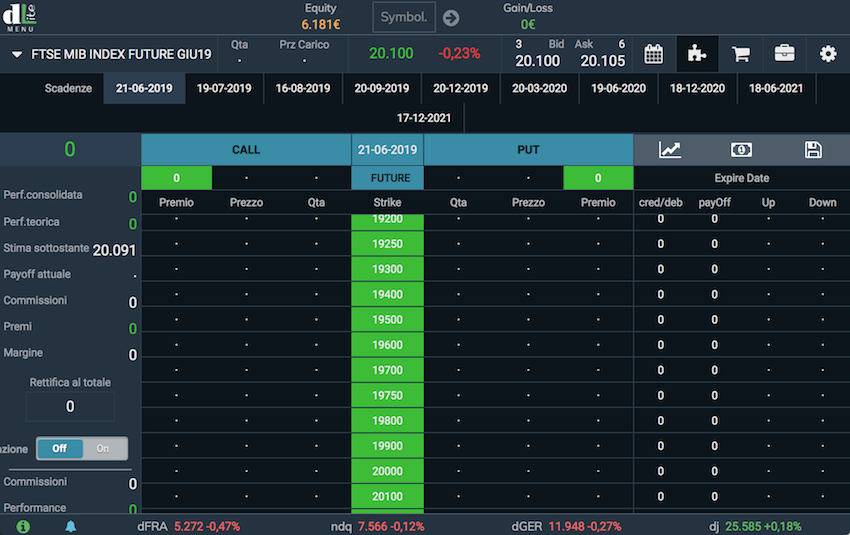
Task: Select the 18-12-2020 expiry tab
Action: click(x=697, y=88)
